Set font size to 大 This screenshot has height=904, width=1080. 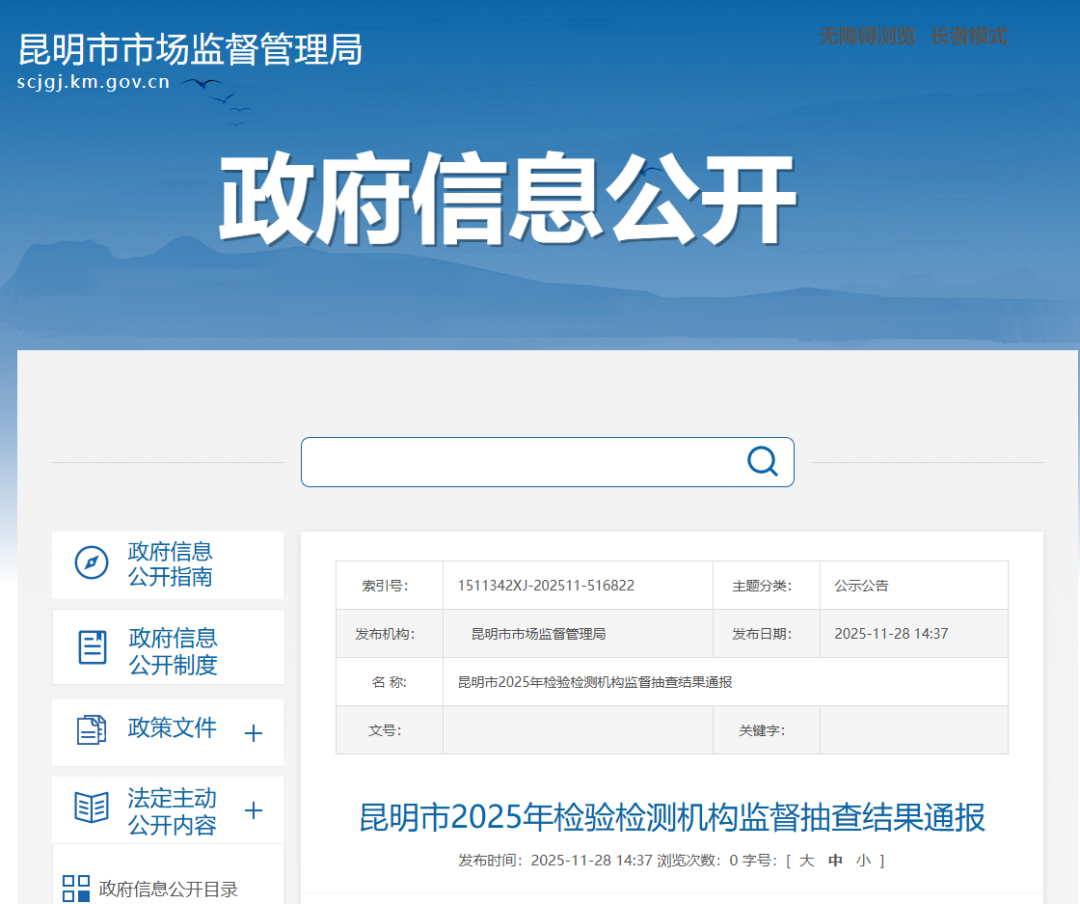coord(806,860)
